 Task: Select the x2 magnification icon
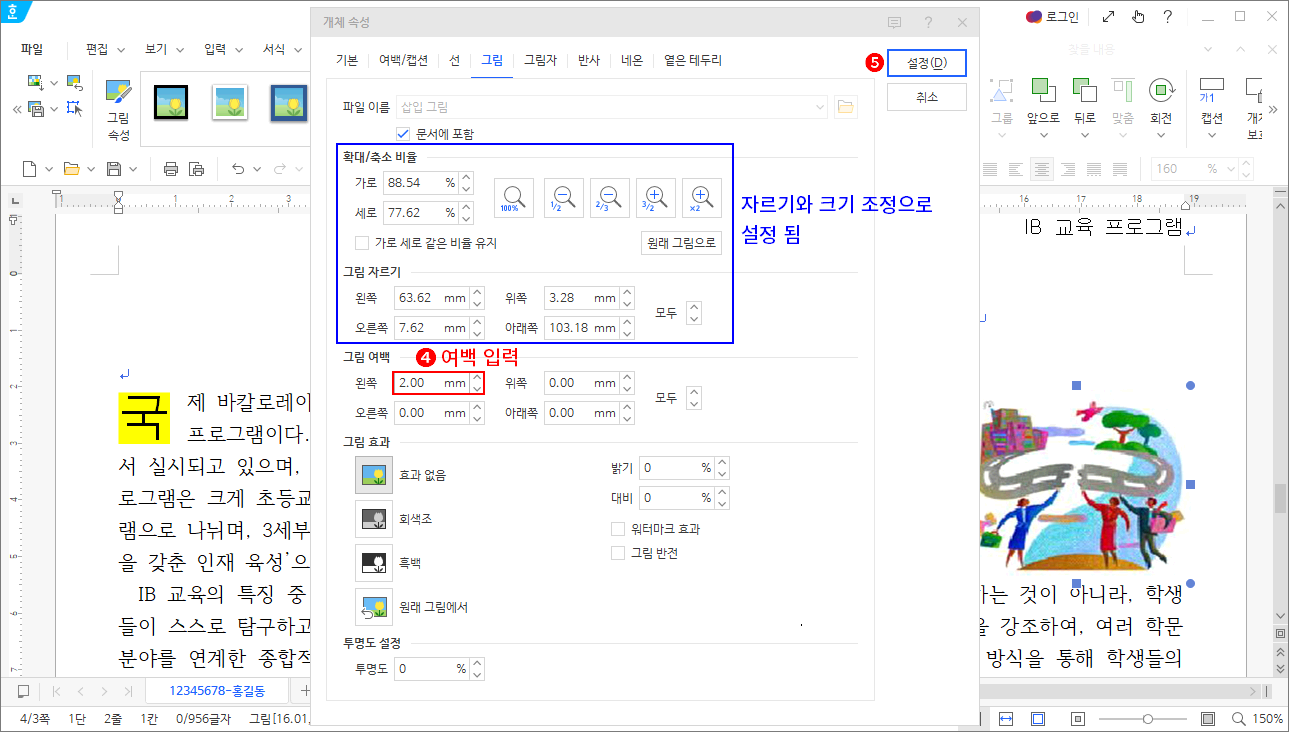[x=702, y=197]
